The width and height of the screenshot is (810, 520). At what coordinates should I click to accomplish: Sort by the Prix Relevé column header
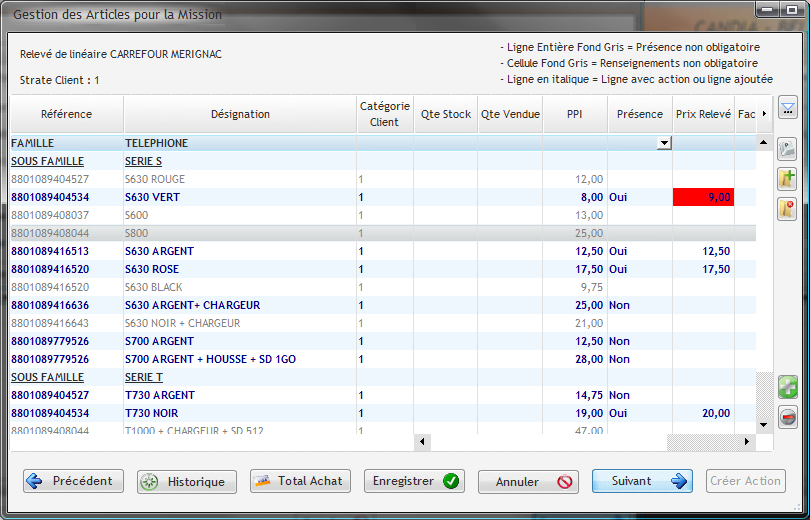[x=703, y=114]
